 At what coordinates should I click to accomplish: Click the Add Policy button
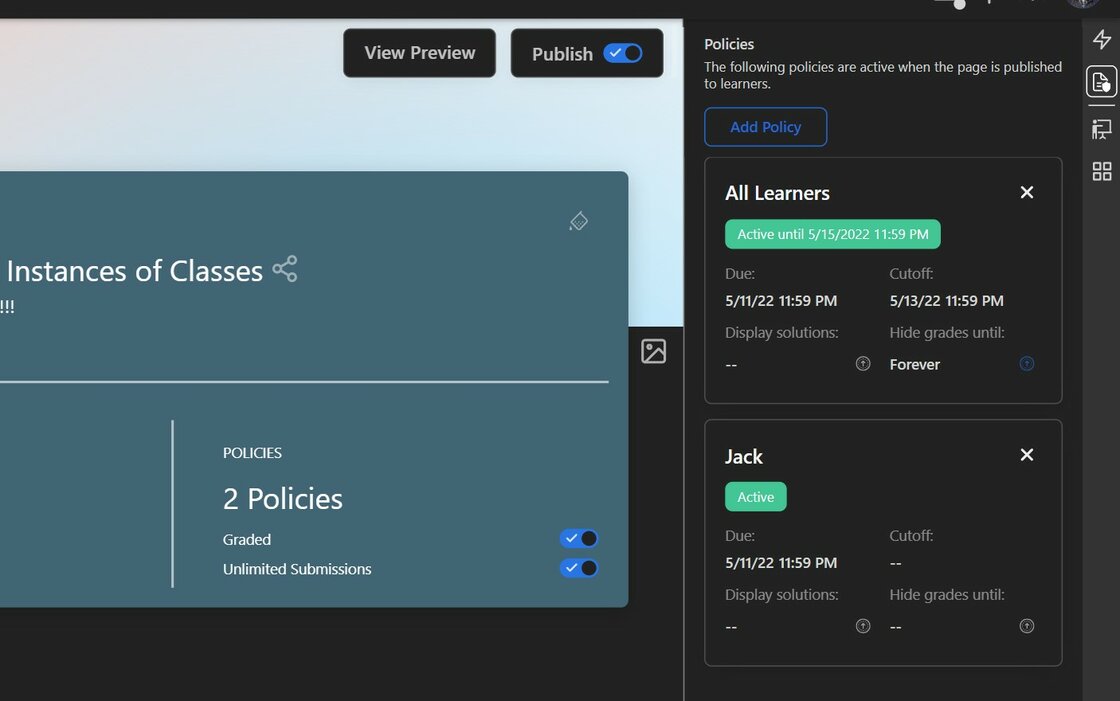(x=766, y=127)
